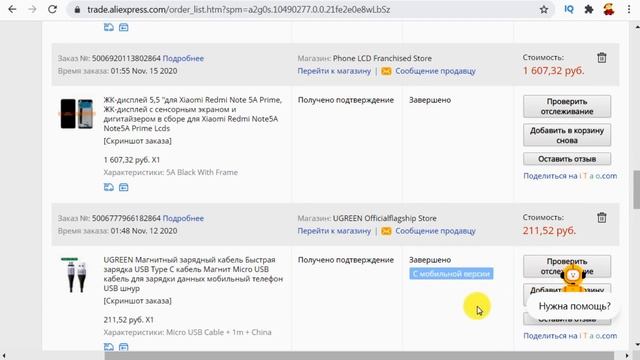Reload the AliExpress order page
This screenshot has width=640, height=360.
52,9
